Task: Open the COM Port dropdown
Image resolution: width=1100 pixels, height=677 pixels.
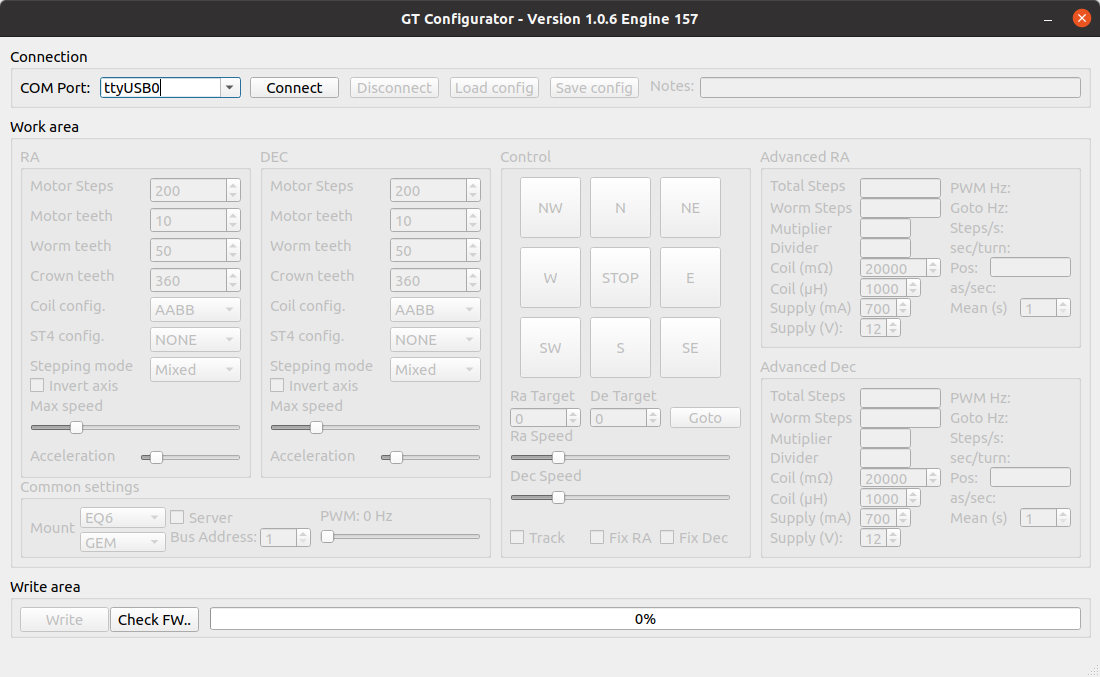Action: [230, 88]
